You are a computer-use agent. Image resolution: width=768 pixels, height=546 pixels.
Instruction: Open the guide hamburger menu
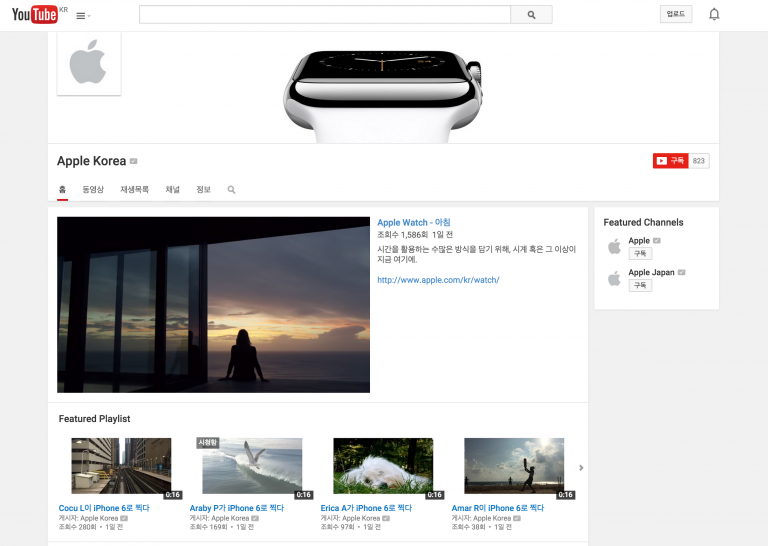point(83,16)
